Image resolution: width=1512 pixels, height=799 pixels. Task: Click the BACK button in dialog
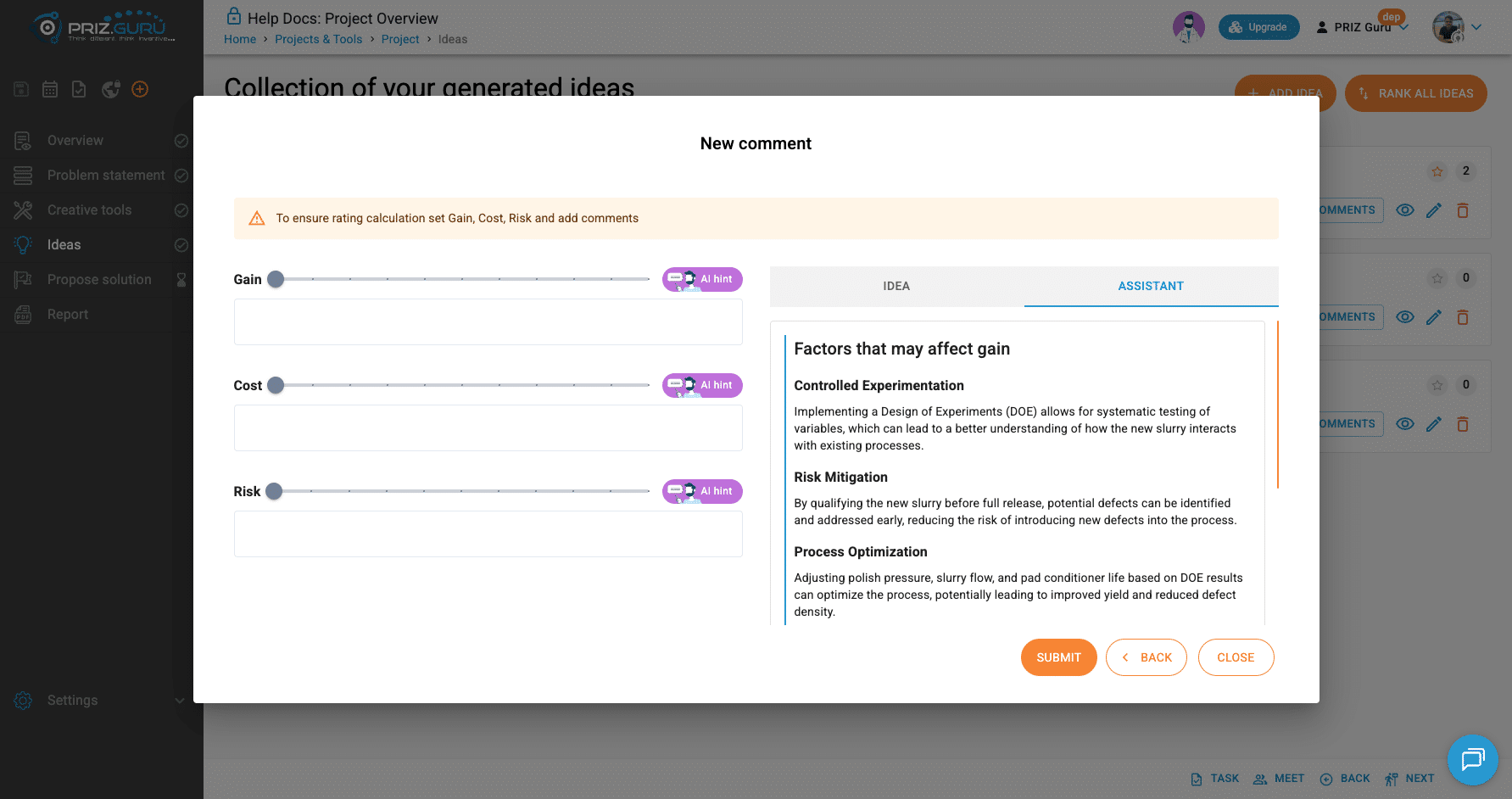[x=1147, y=657]
